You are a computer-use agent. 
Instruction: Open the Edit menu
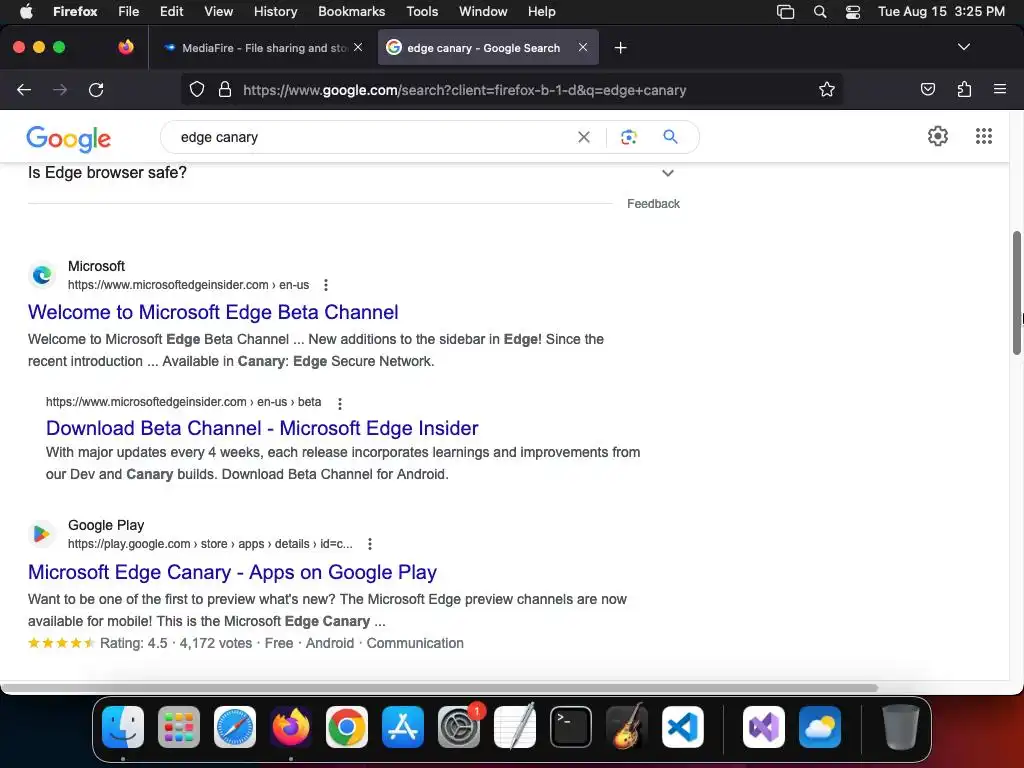(x=171, y=12)
